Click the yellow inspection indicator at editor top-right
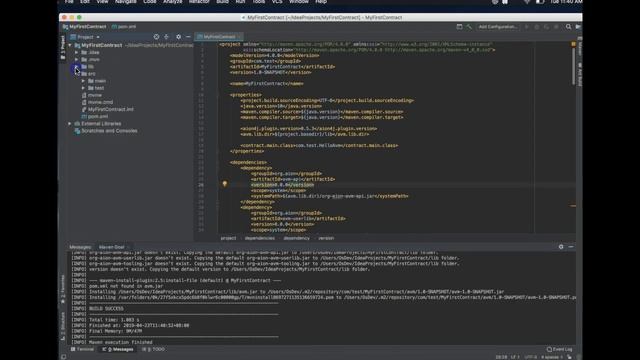 (x=573, y=44)
